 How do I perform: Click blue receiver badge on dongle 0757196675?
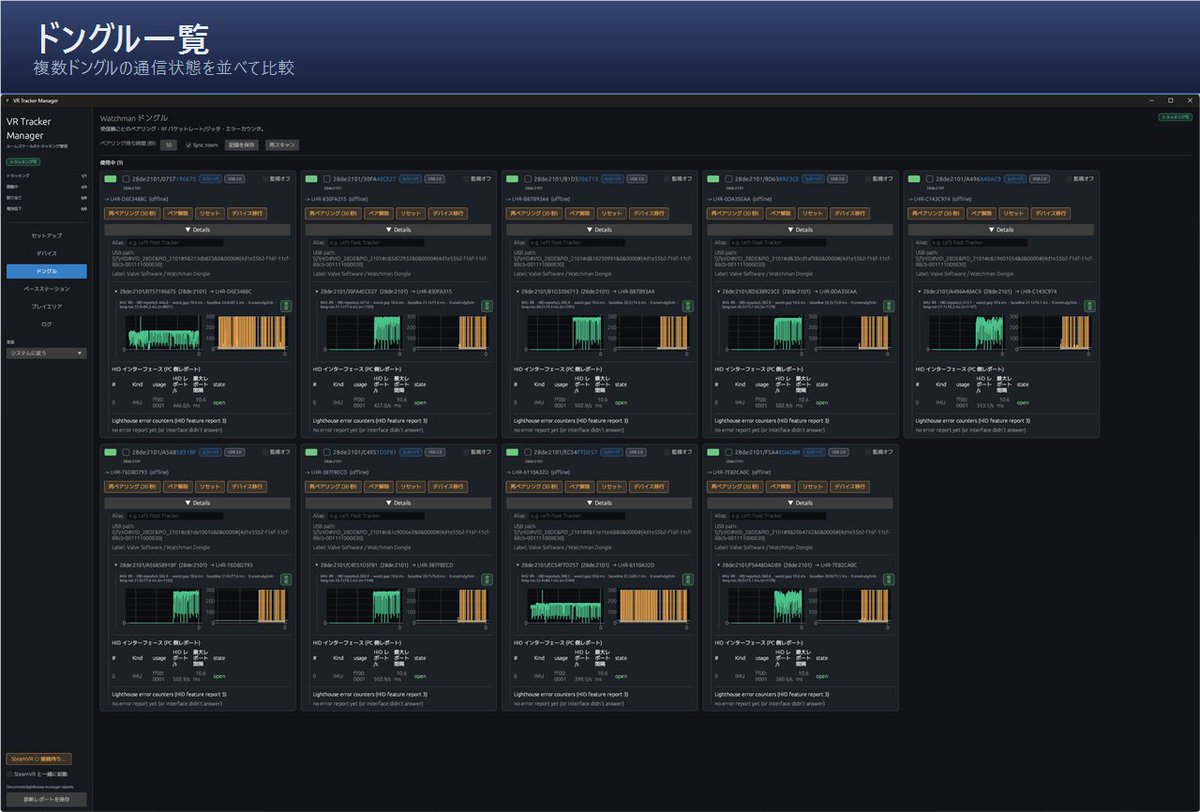210,179
